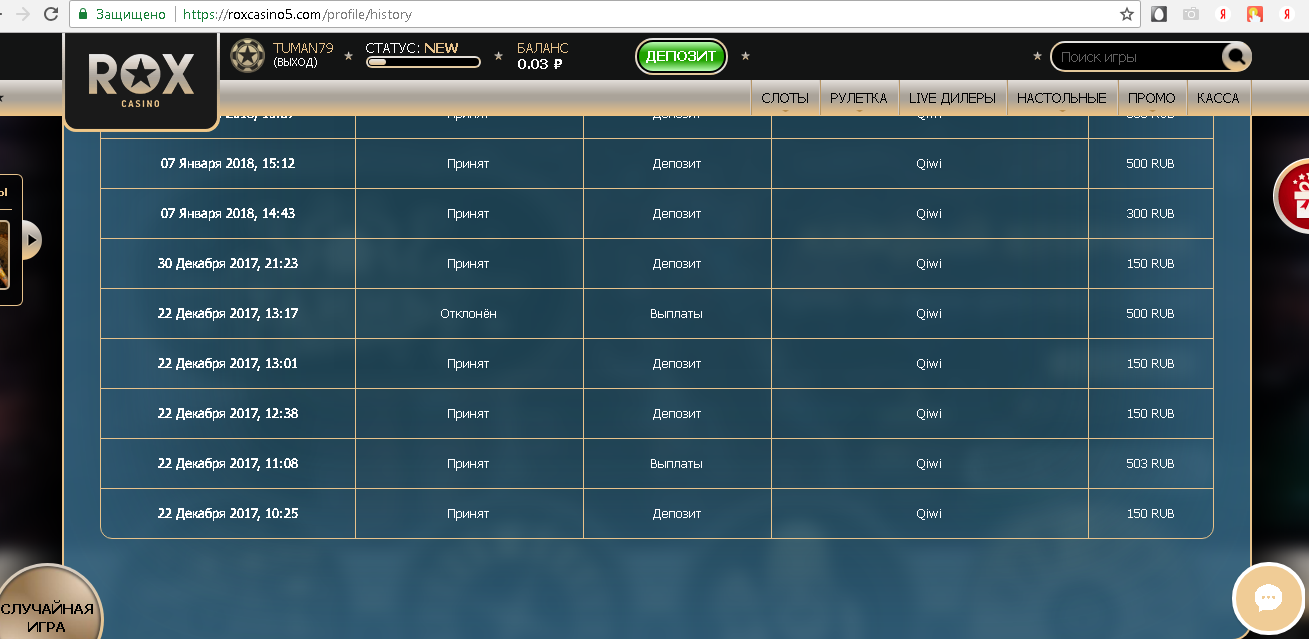The width and height of the screenshot is (1309, 639).
Task: Click 150 RUB in the 22 Декабря 10:25 row
Action: coord(1150,513)
